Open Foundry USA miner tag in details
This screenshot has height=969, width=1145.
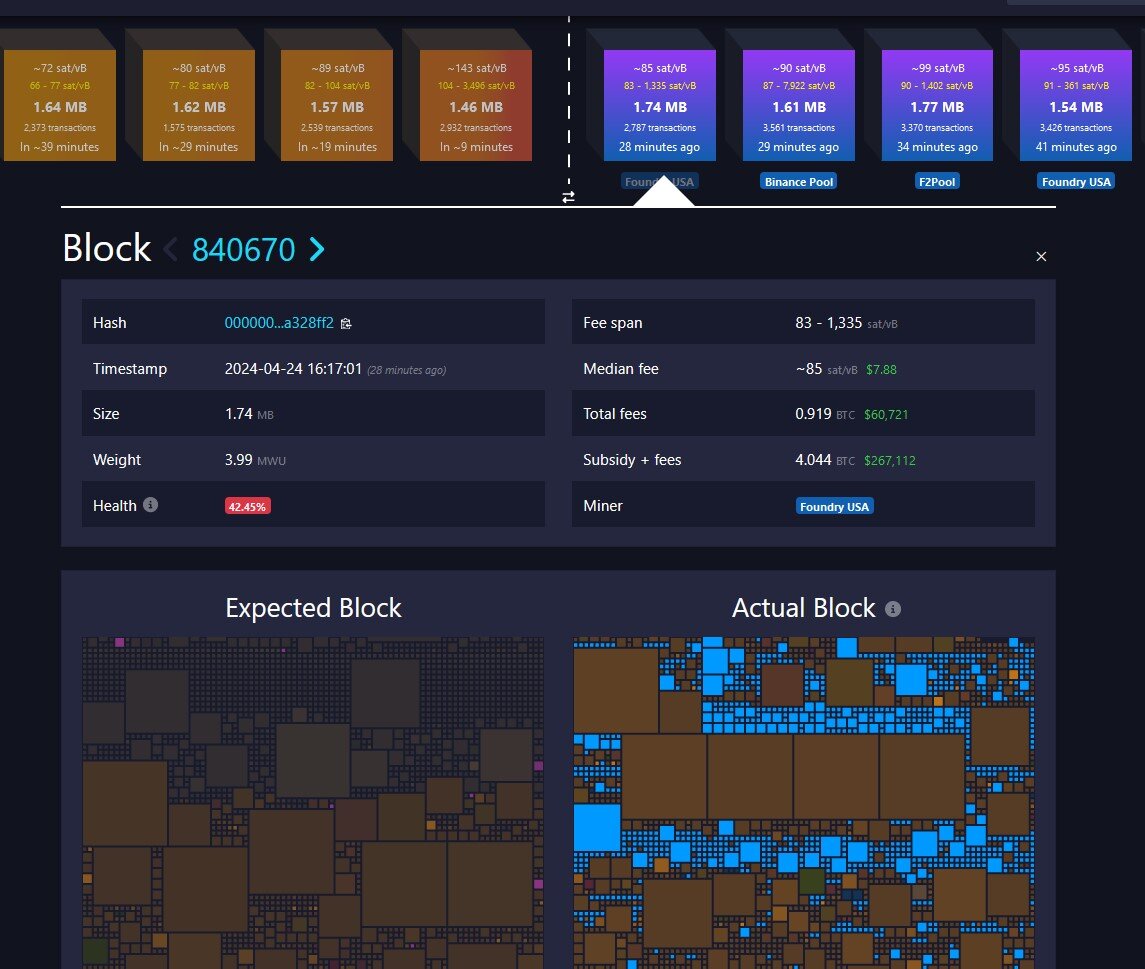(834, 506)
